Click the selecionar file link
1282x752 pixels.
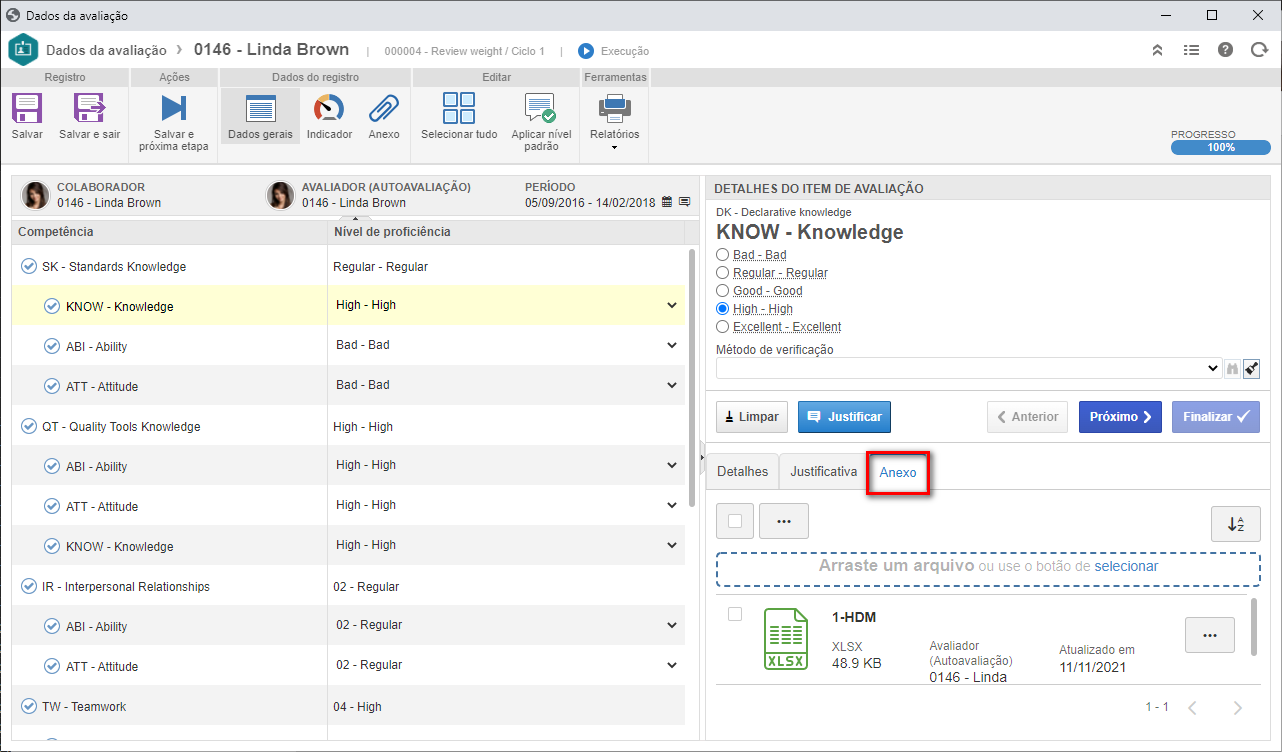(x=1126, y=566)
